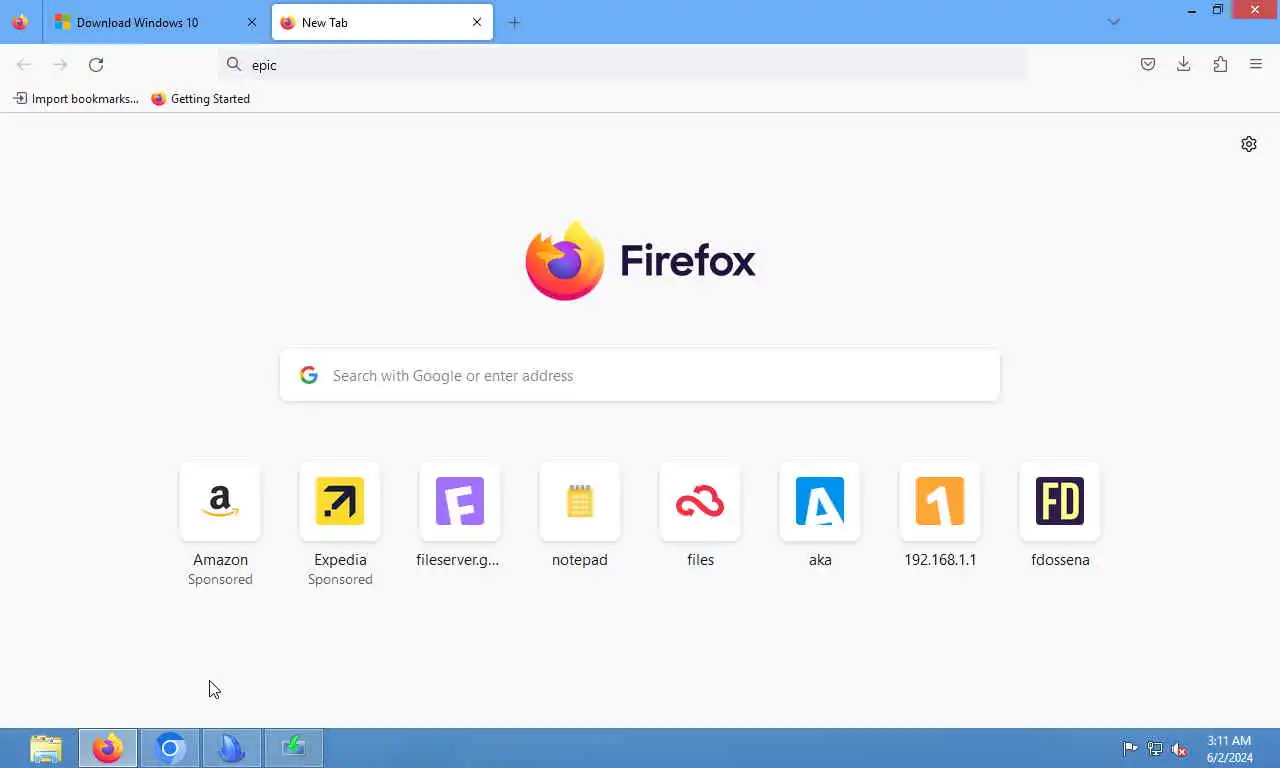Click the Search with Google box
Image resolution: width=1280 pixels, height=768 pixels.
click(640, 376)
